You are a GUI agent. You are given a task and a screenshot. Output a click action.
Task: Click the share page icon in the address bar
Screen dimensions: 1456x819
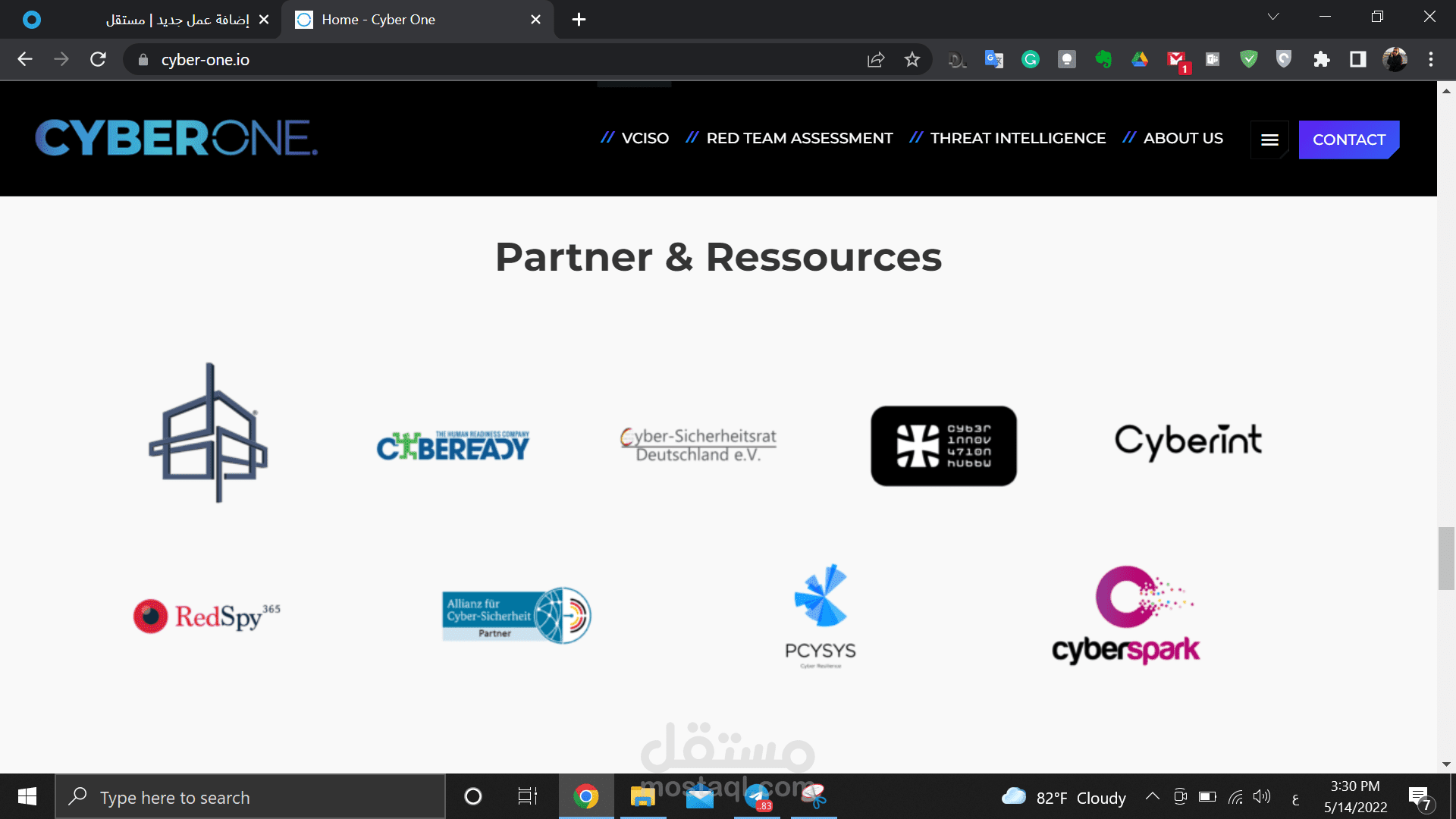tap(875, 59)
